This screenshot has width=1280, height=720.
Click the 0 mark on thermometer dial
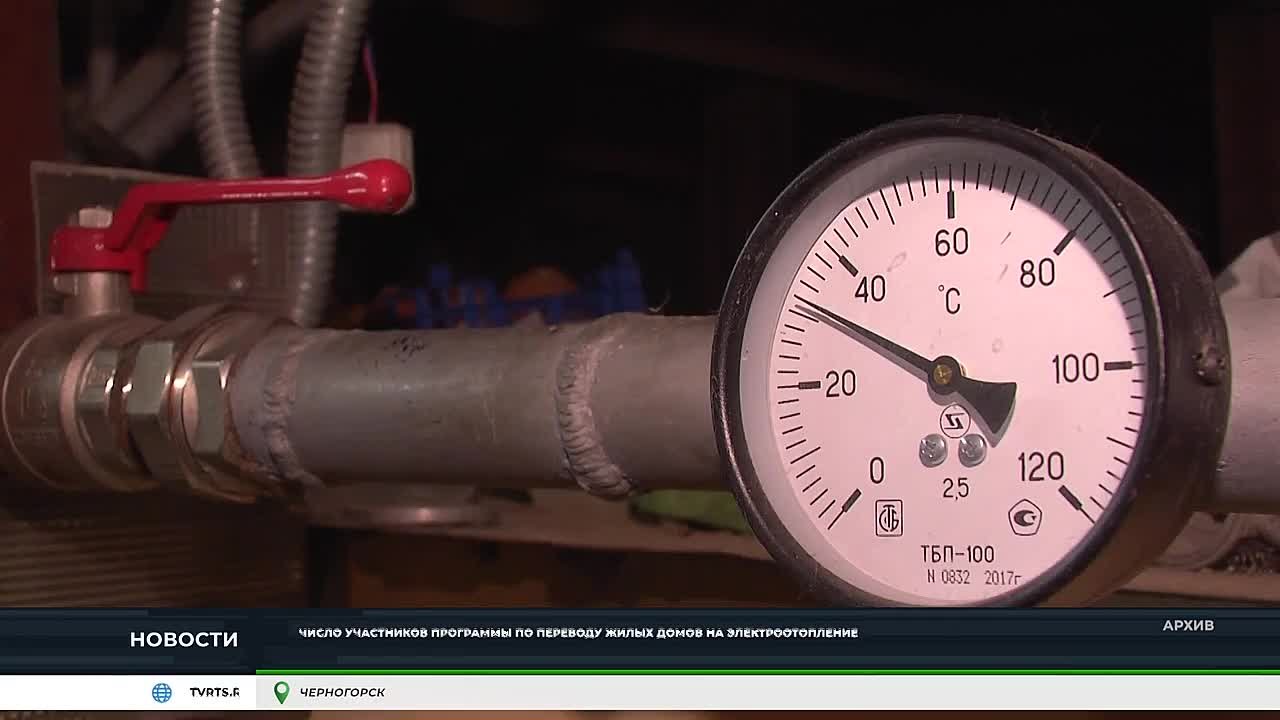[876, 470]
